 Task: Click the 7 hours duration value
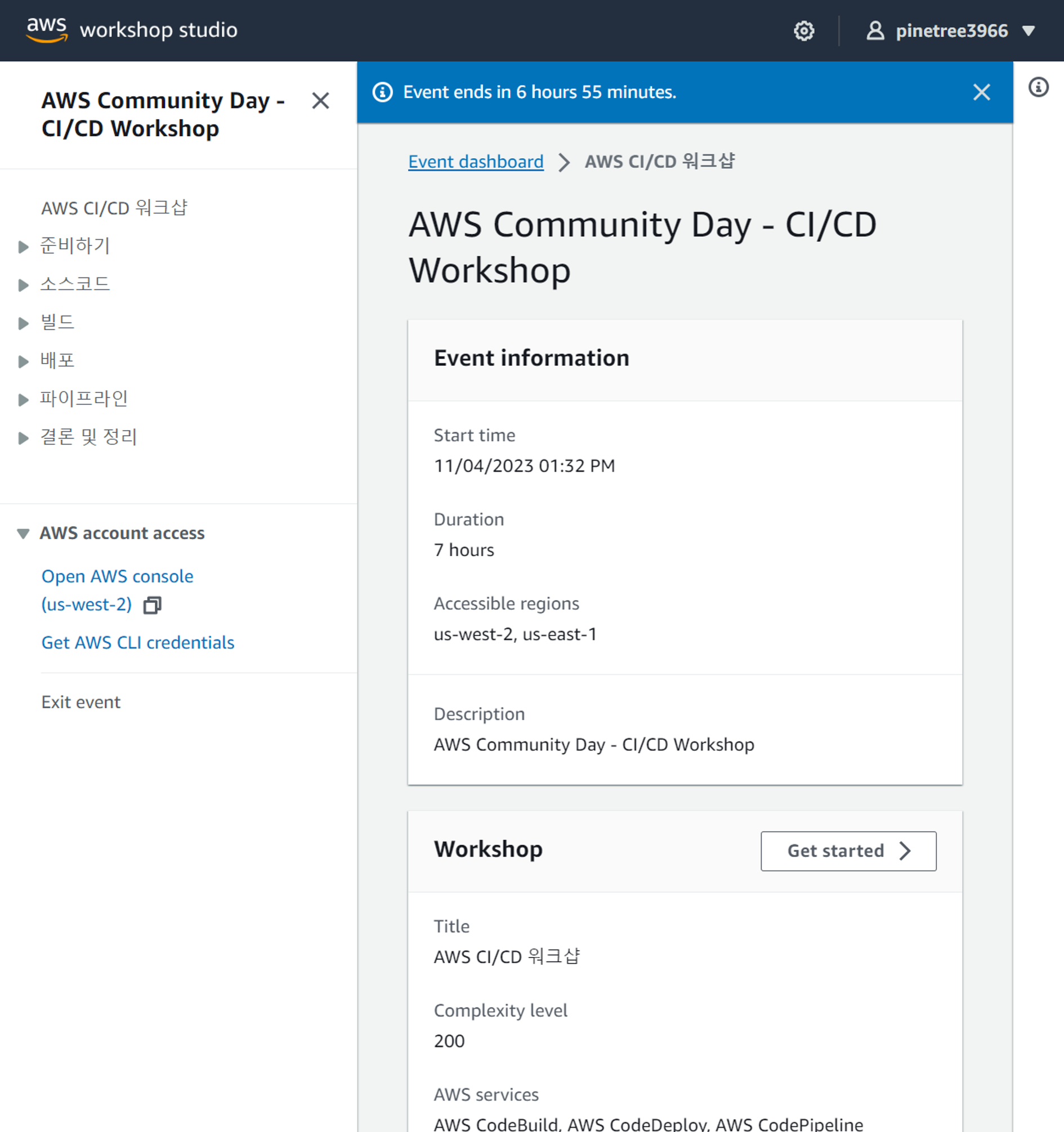(464, 550)
